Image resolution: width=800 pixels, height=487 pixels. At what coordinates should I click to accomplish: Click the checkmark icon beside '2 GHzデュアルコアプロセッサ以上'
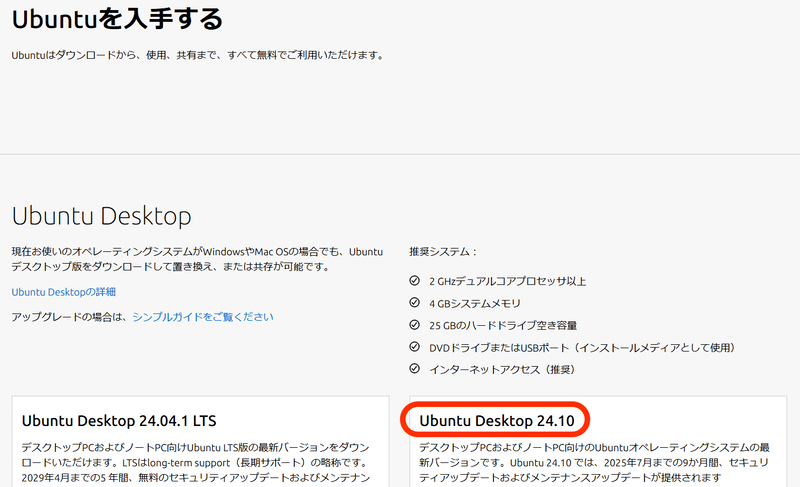[x=414, y=280]
